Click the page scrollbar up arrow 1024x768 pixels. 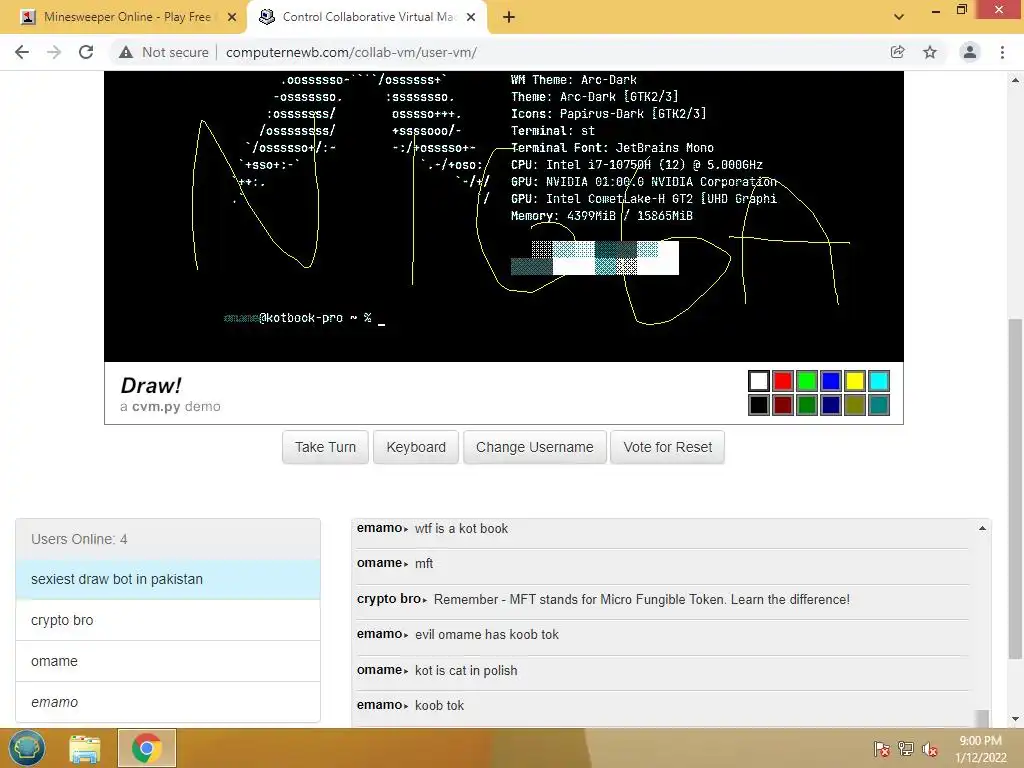point(1015,80)
